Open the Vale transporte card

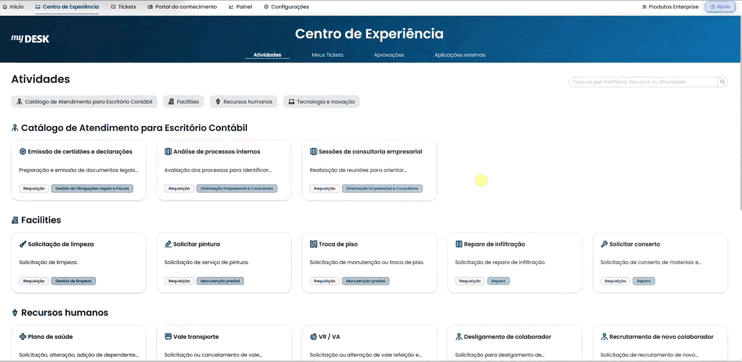224,343
